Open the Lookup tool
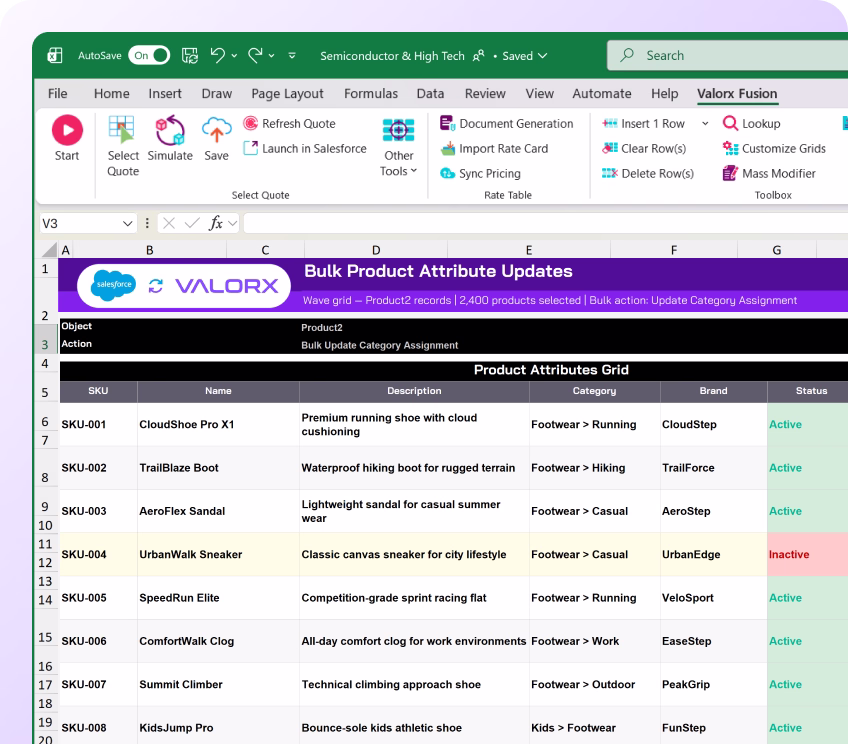Viewport: 848px width, 744px height. pos(752,124)
